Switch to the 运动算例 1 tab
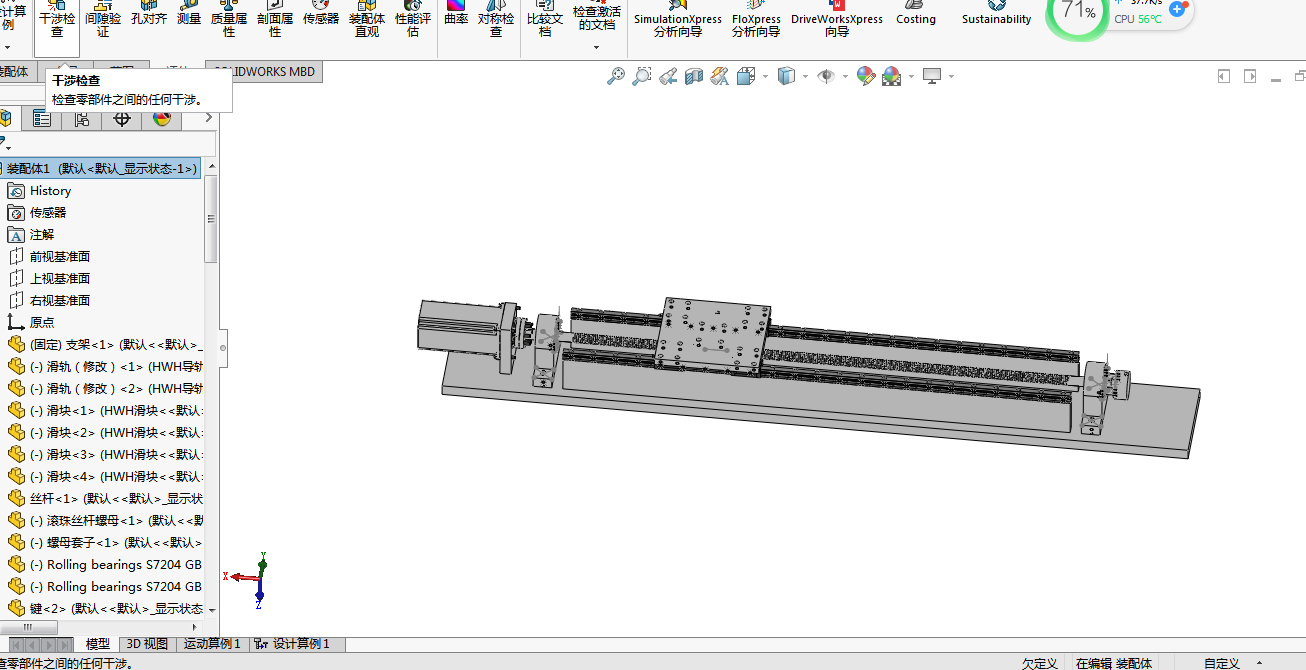1306x670 pixels. pos(212,644)
